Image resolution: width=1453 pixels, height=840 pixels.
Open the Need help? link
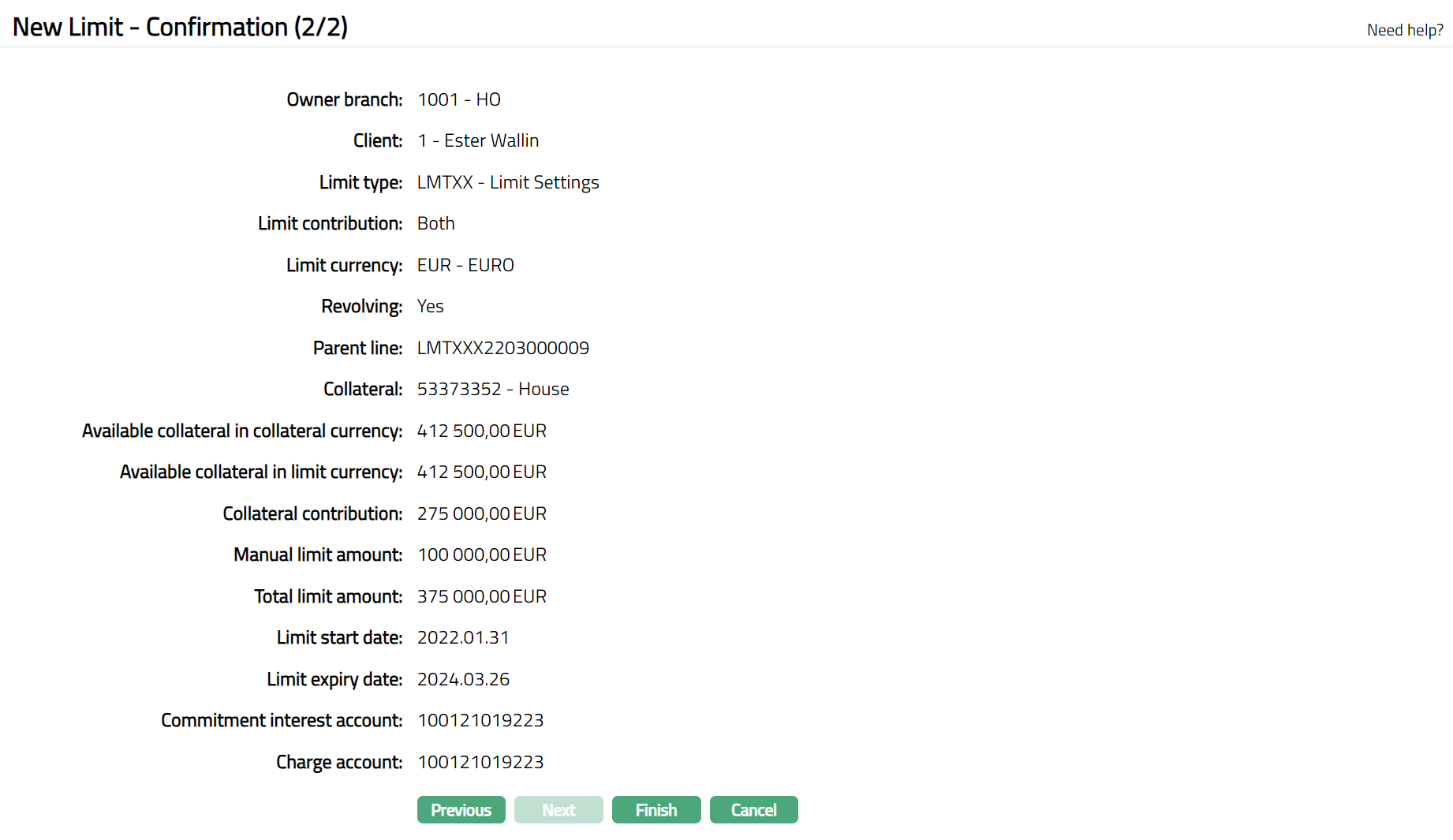[1405, 30]
